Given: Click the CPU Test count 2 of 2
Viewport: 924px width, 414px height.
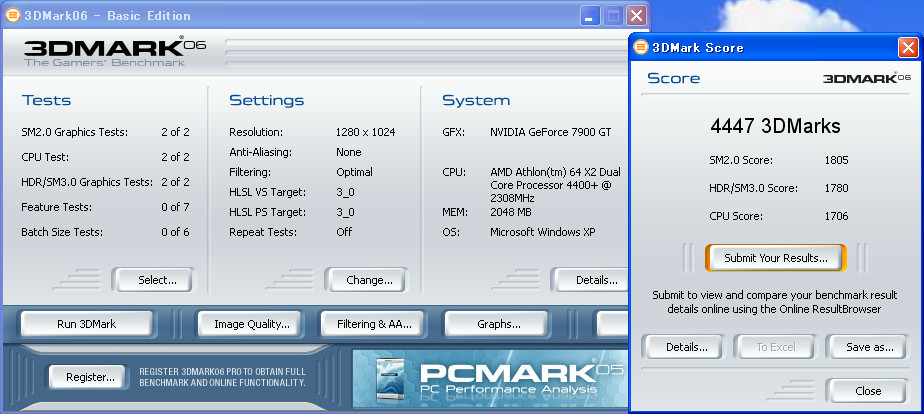Looking at the screenshot, I should tap(176, 157).
